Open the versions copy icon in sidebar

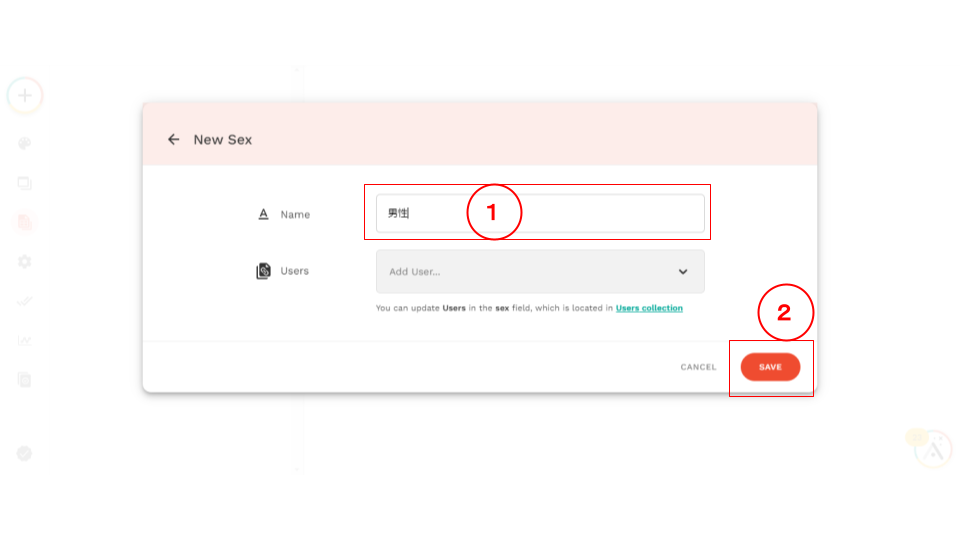coord(24,380)
